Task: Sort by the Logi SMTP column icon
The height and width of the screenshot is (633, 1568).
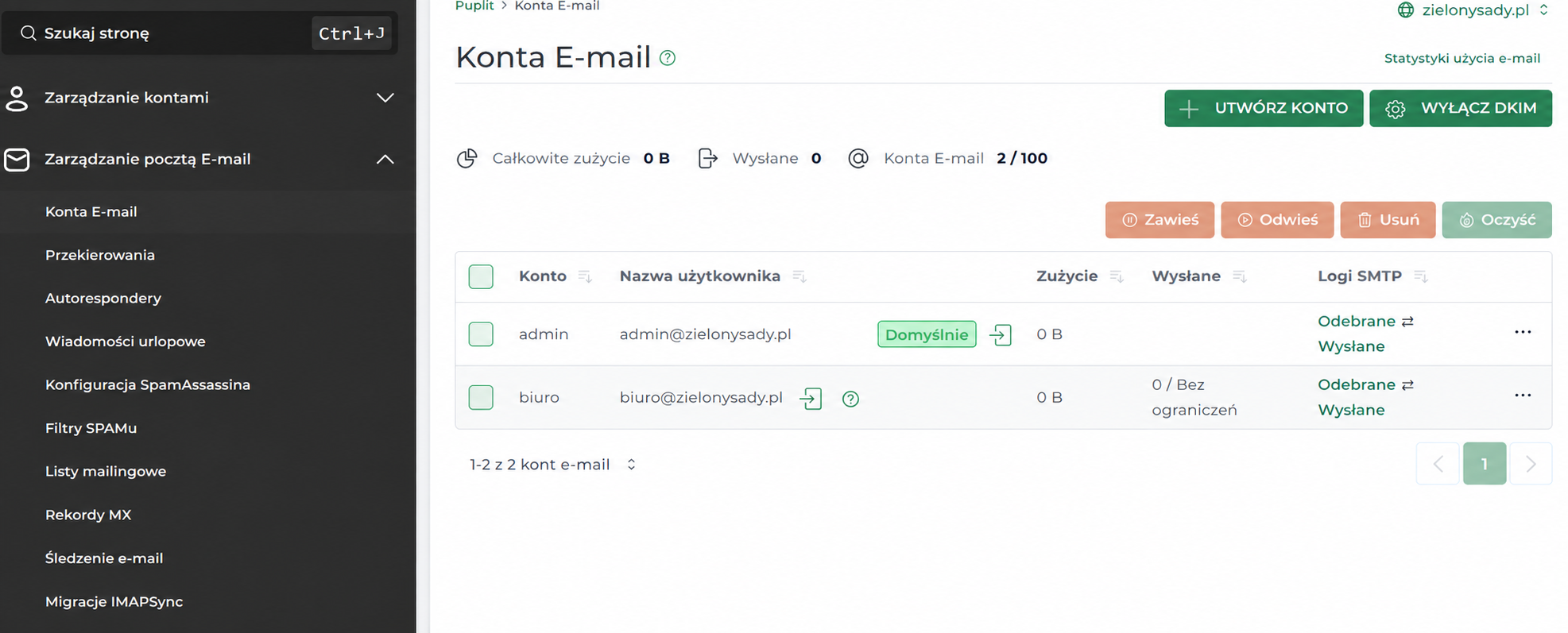Action: (1421, 276)
